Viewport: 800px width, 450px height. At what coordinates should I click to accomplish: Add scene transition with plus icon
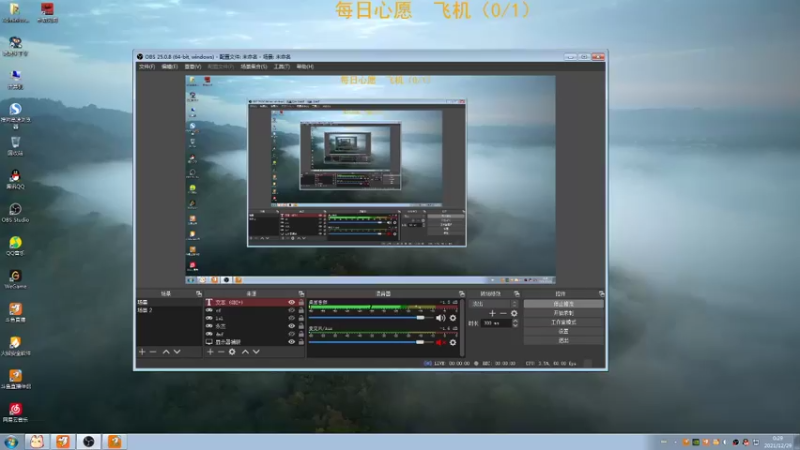(492, 313)
